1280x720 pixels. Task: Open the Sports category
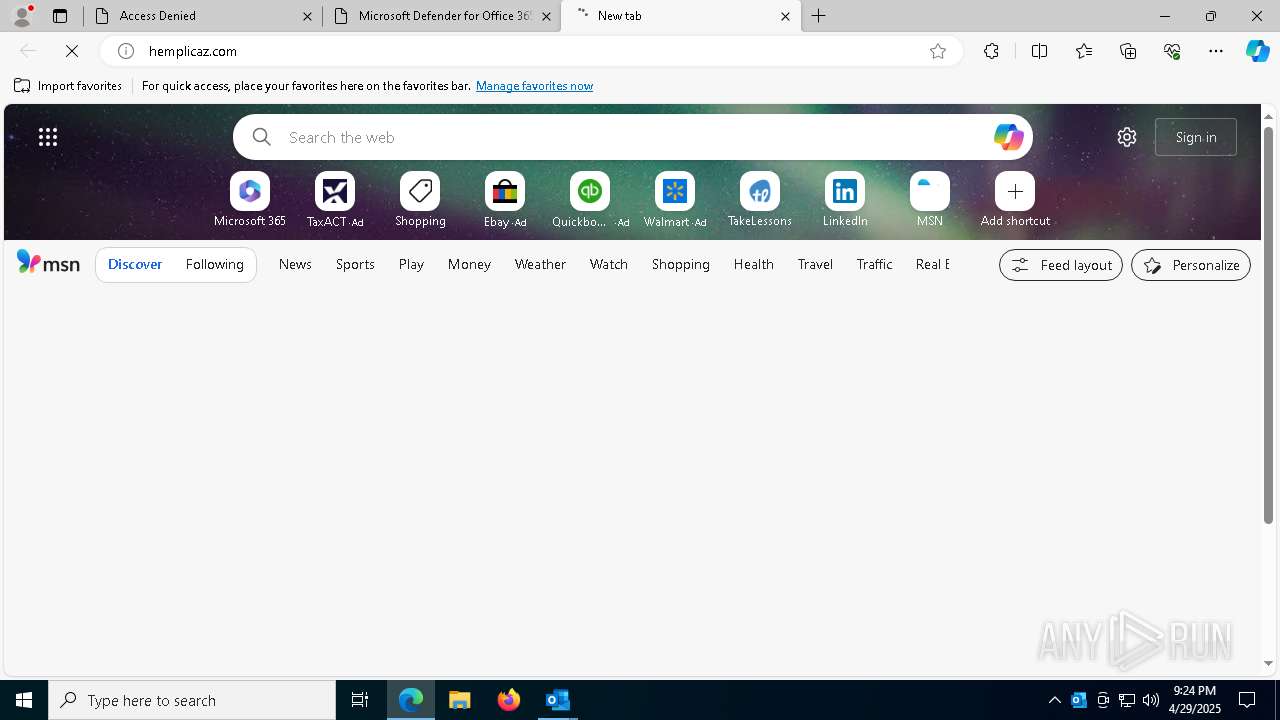pyautogui.click(x=355, y=264)
